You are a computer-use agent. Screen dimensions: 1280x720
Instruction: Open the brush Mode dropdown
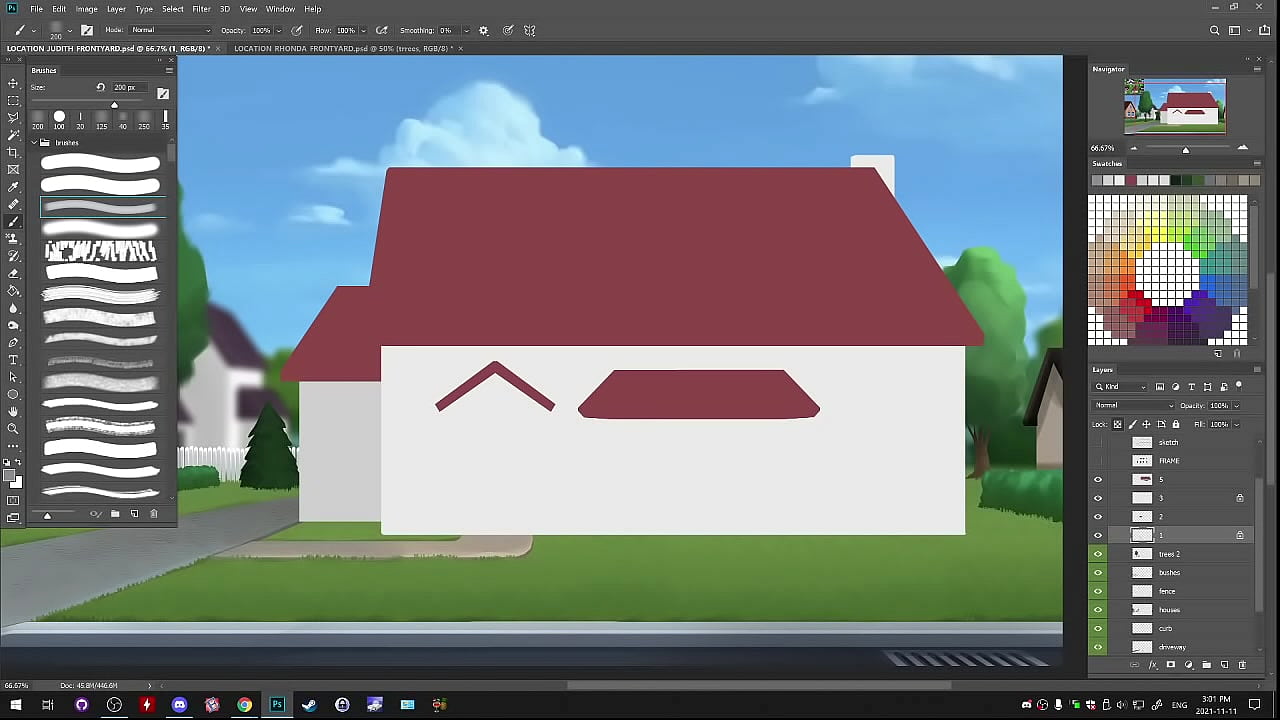point(170,30)
